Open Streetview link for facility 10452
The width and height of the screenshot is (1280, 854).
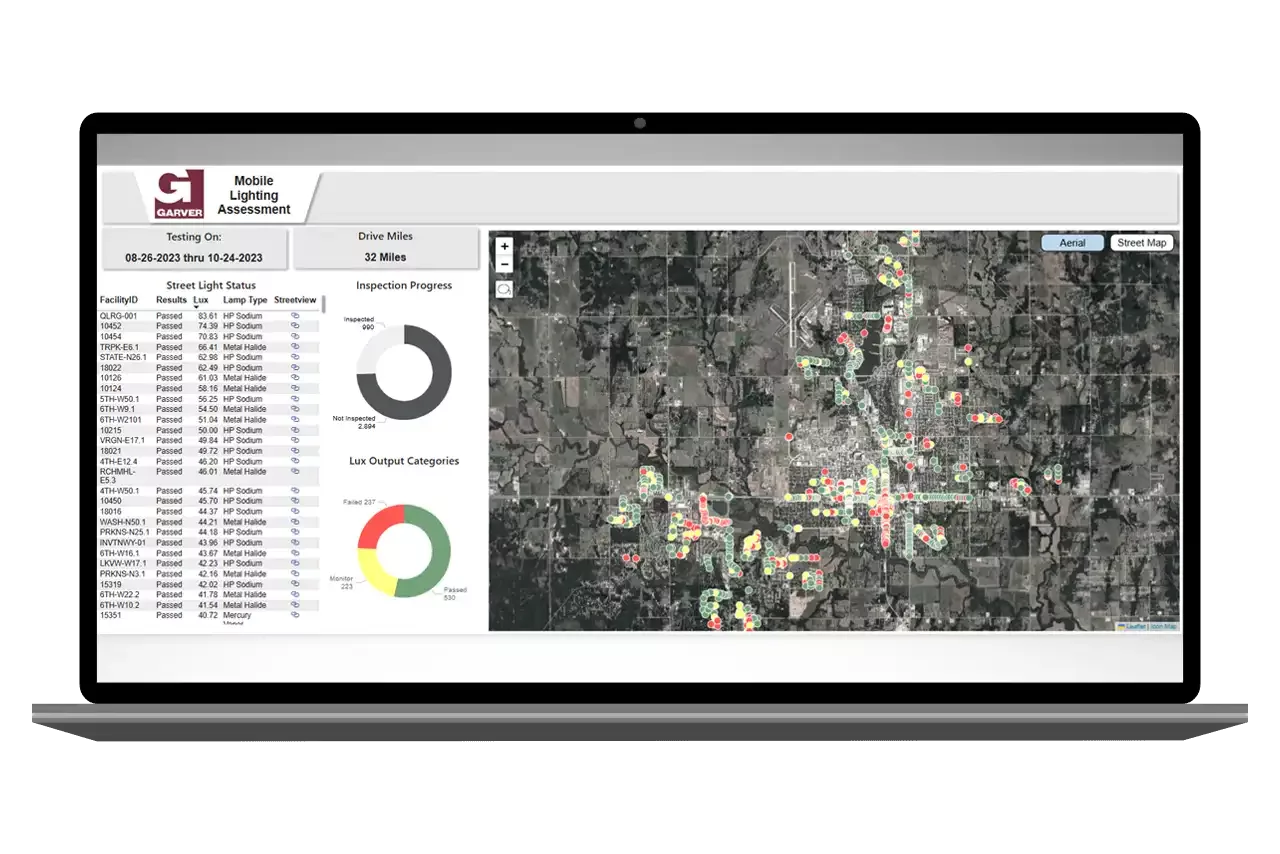295,326
